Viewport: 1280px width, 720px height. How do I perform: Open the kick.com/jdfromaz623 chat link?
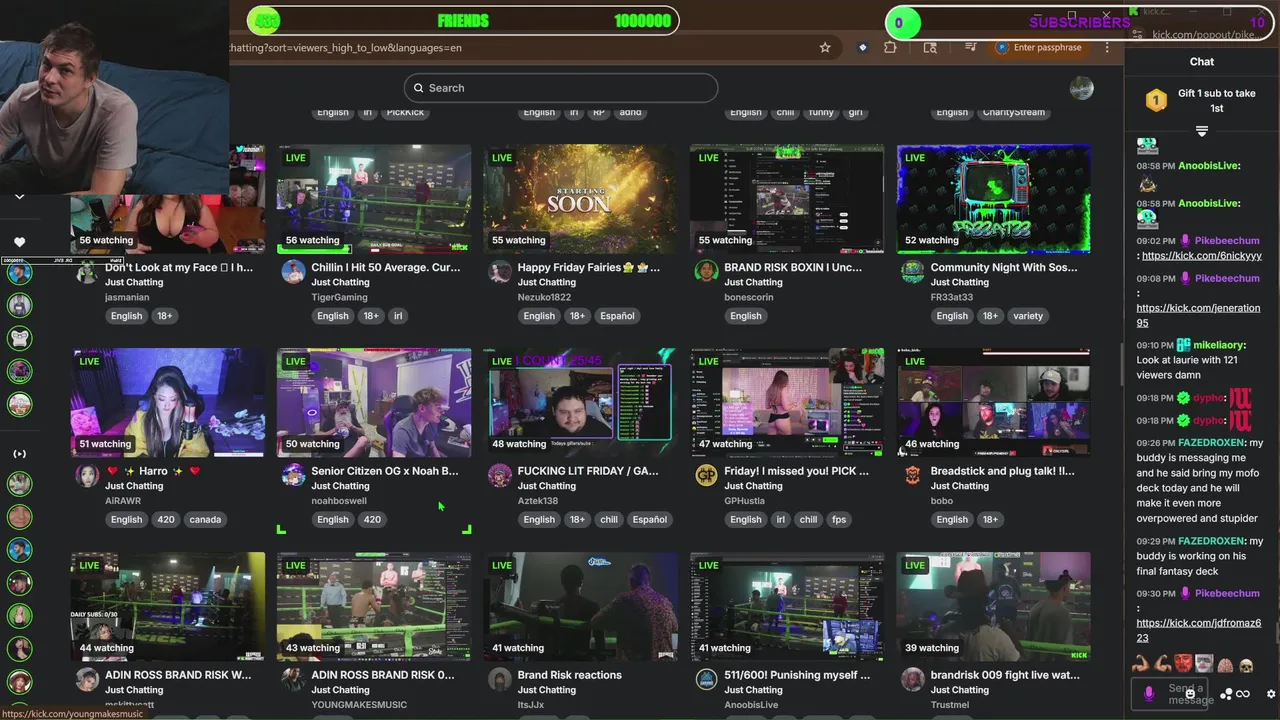1198,630
